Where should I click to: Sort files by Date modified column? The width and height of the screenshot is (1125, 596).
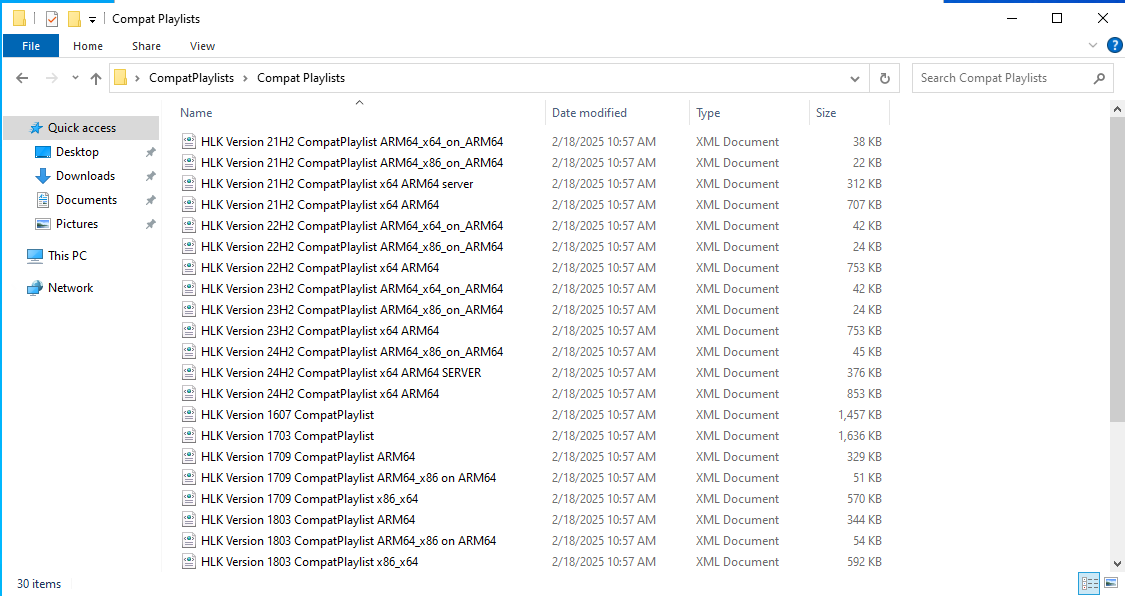point(590,113)
